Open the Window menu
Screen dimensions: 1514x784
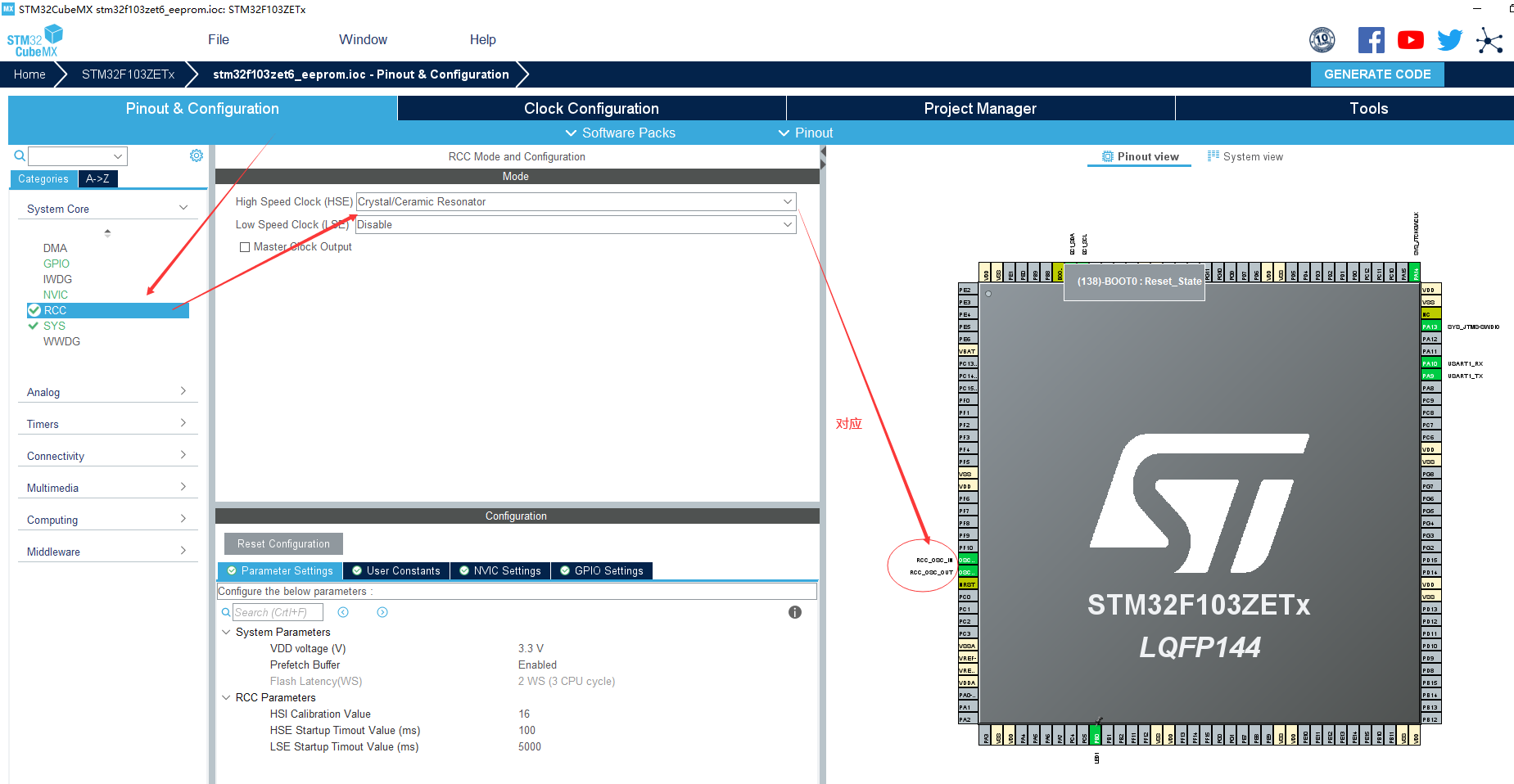point(363,38)
